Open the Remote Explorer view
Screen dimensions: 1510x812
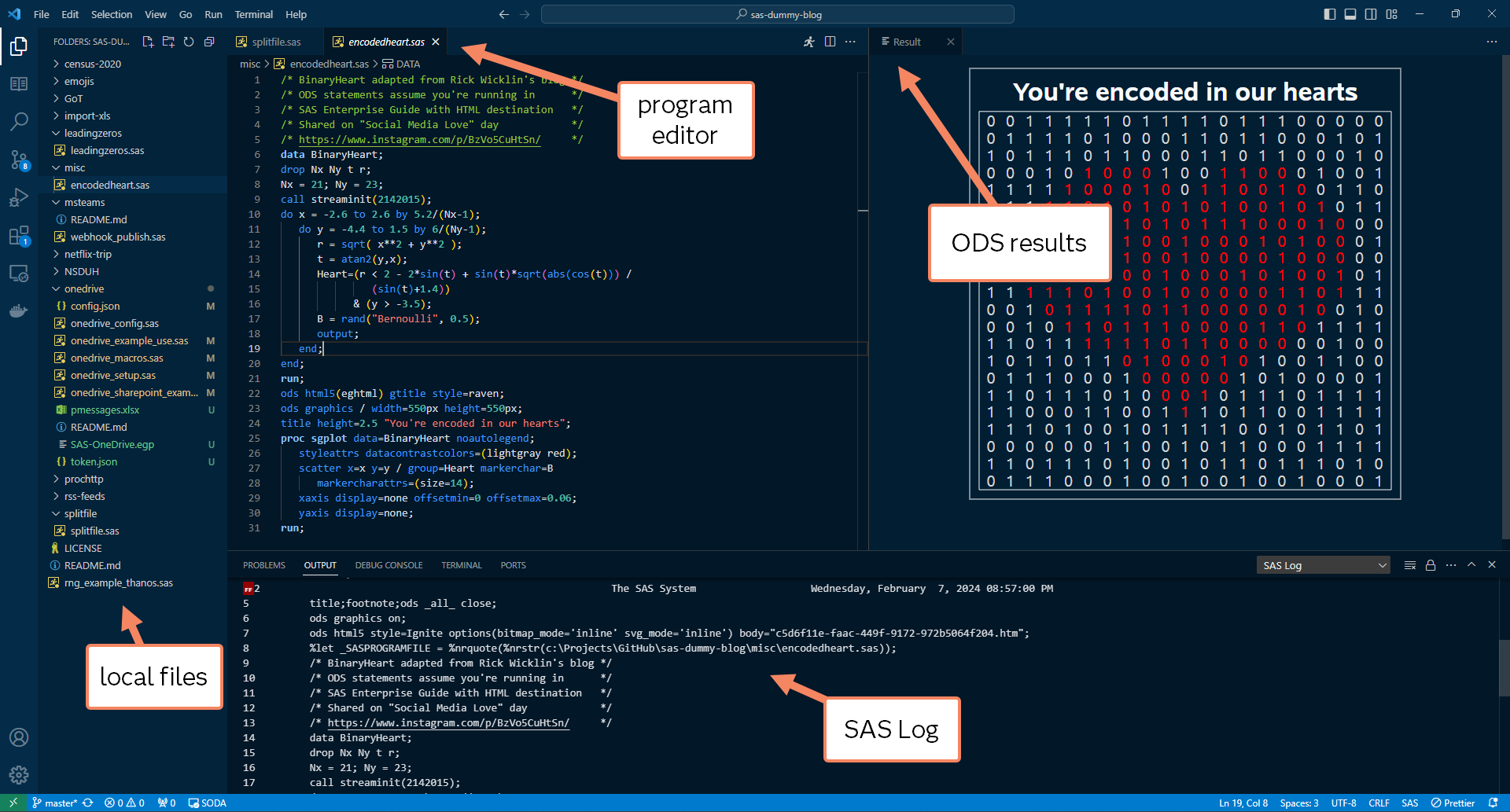point(19,273)
